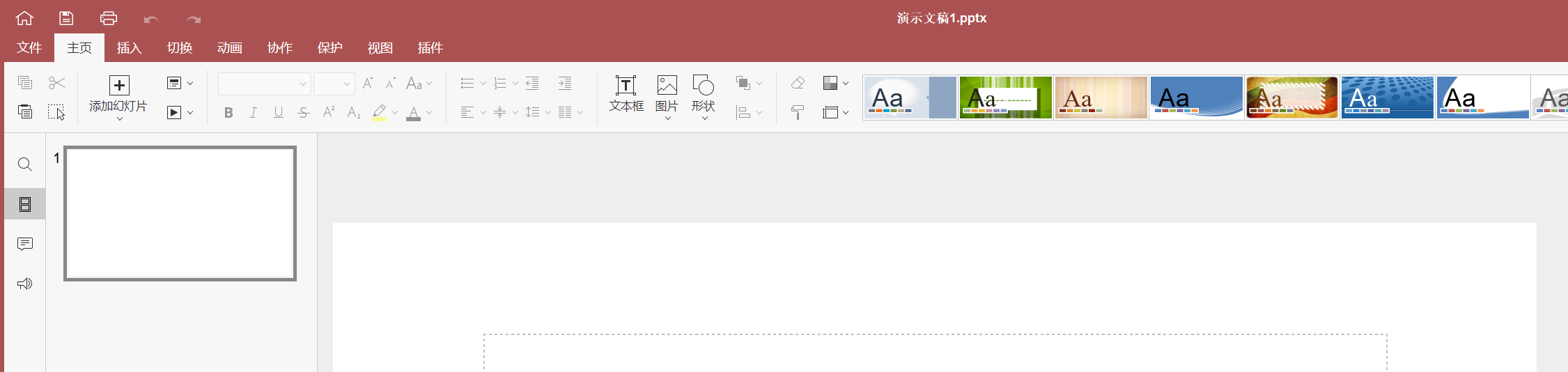Open the 文件 menu
Image resolution: width=1568 pixels, height=372 pixels.
tap(29, 47)
